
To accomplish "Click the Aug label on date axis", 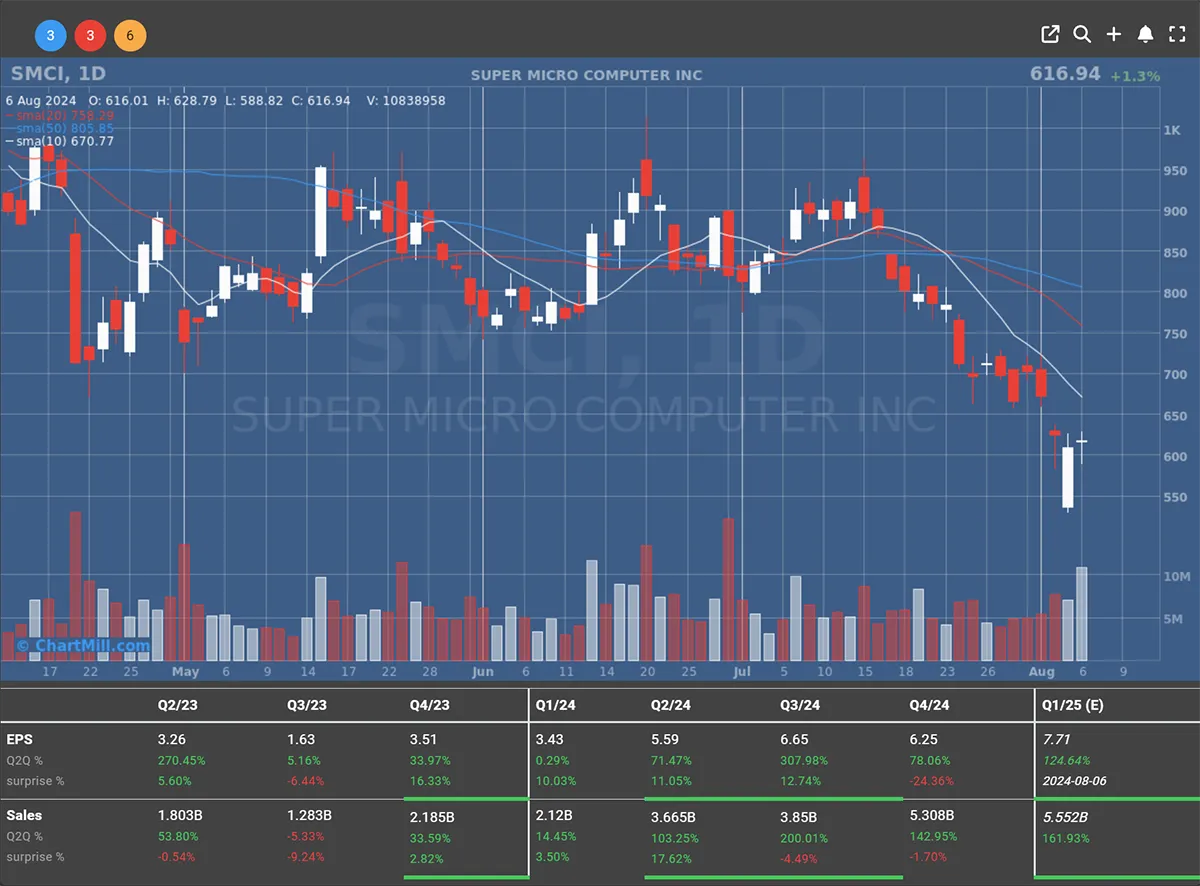I will coord(1041,672).
